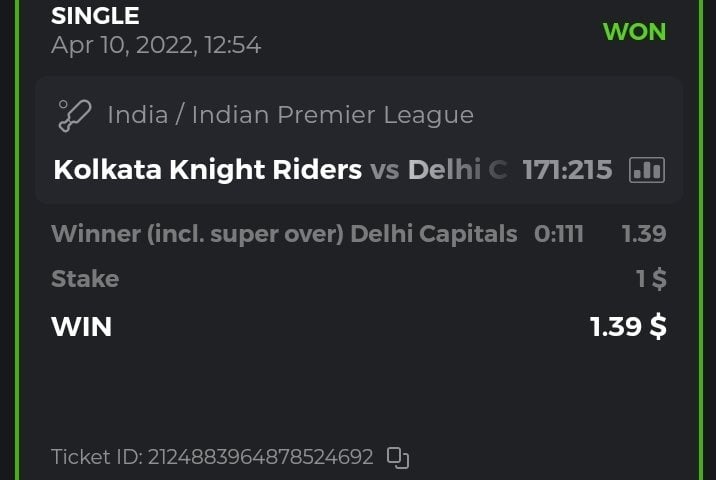This screenshot has width=716, height=480.
Task: Click the cricket bat sport icon
Action: [74, 115]
